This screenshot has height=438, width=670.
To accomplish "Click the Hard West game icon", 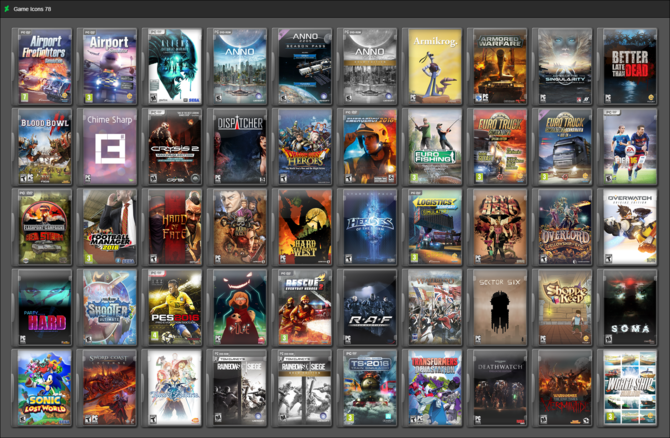I will pos(303,227).
